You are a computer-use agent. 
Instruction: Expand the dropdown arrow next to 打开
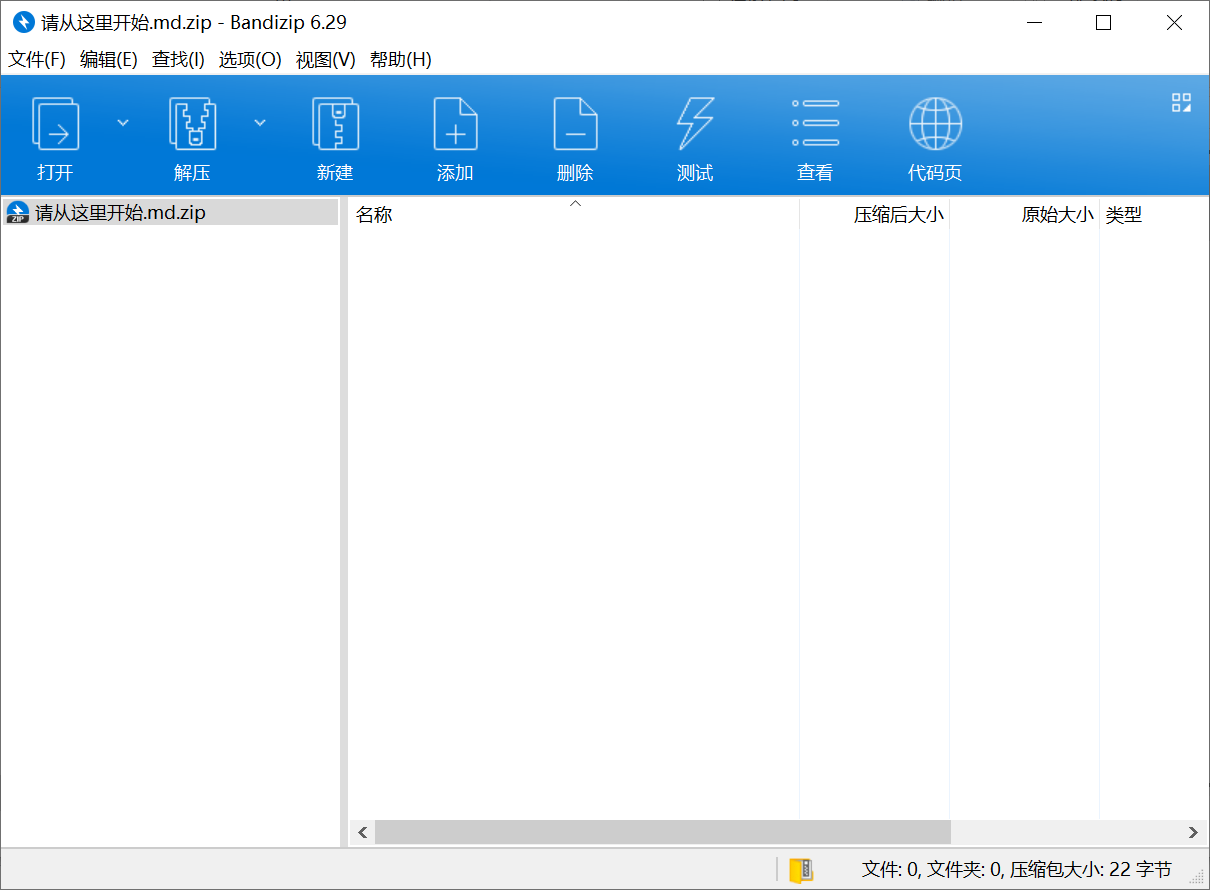point(123,123)
